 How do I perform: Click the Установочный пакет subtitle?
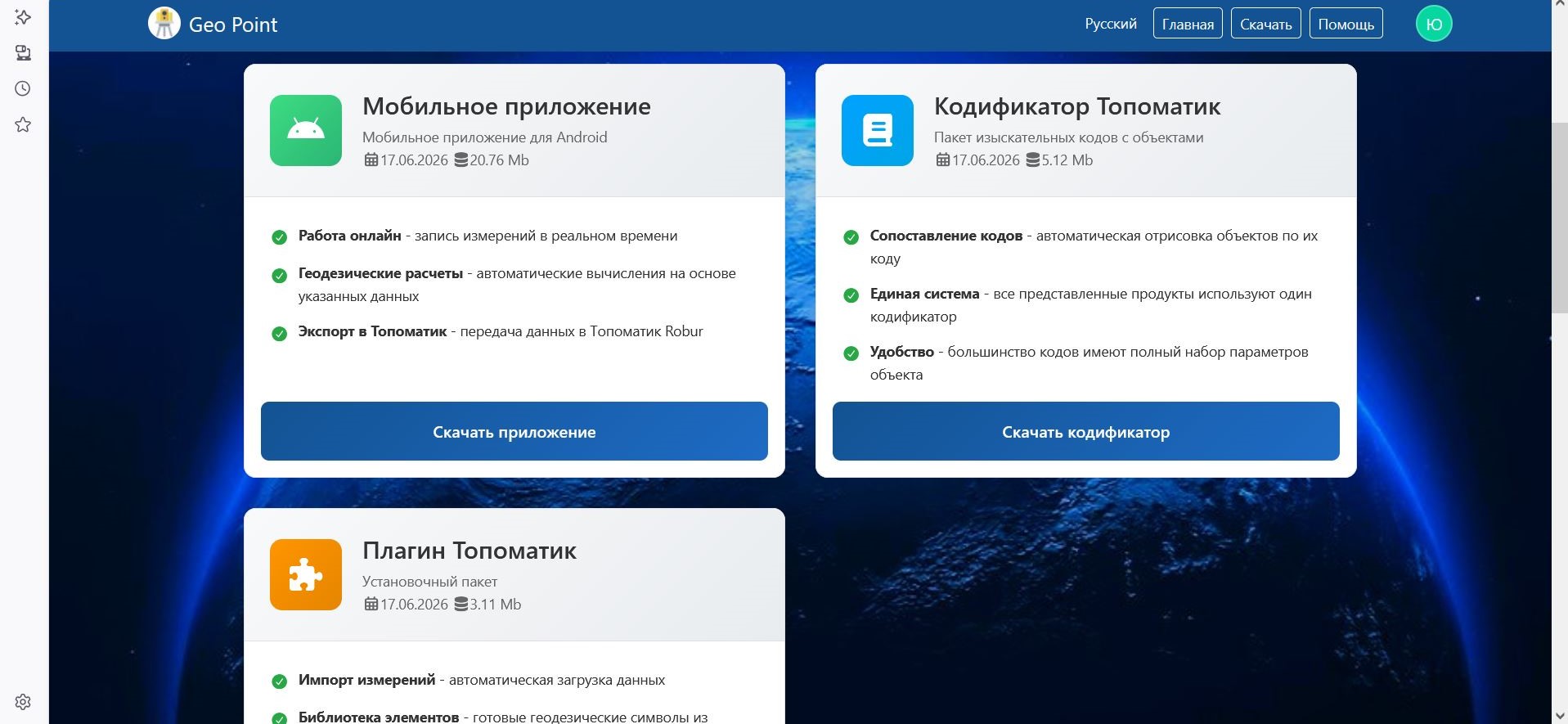point(430,582)
